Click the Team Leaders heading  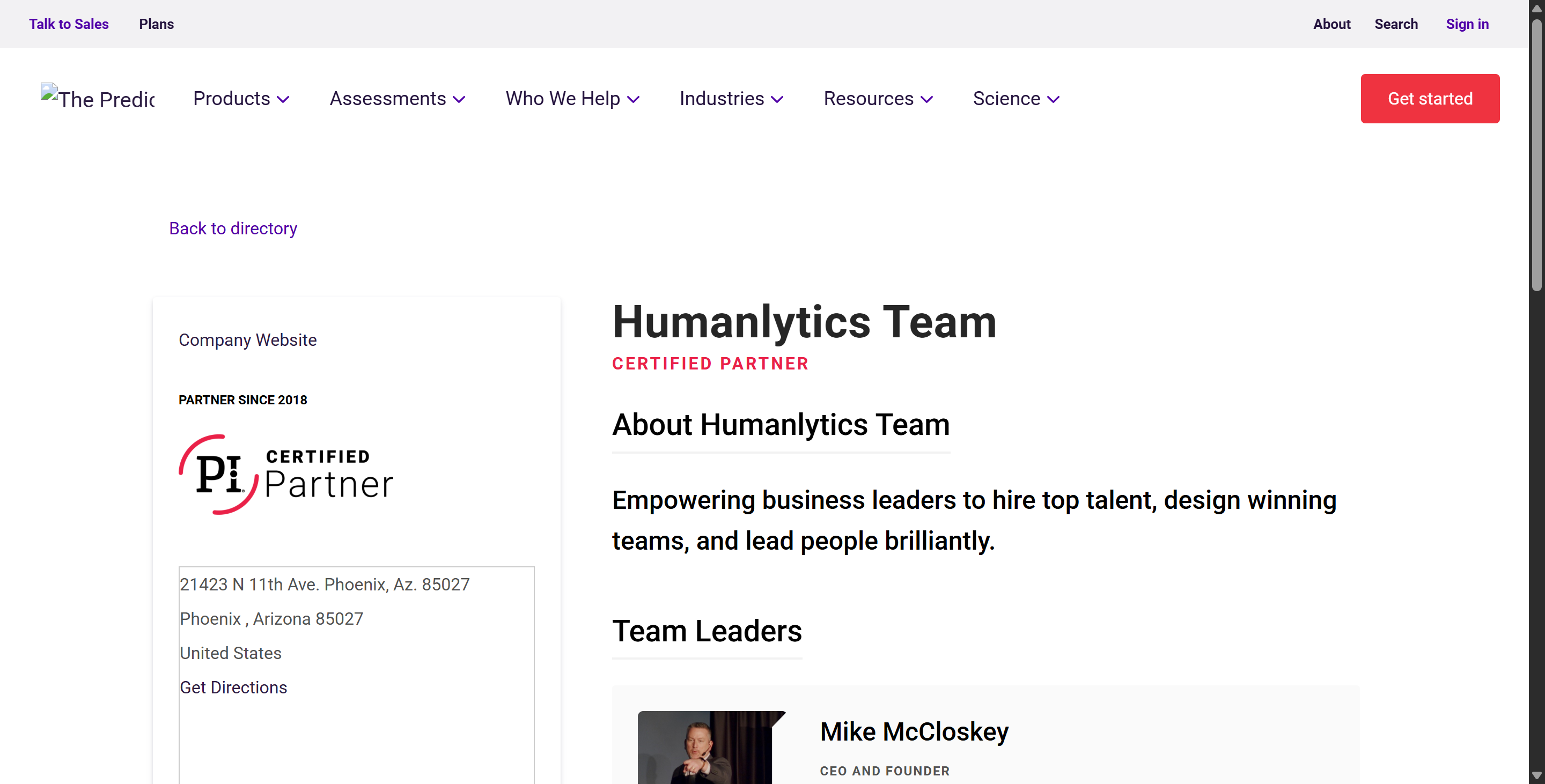click(707, 631)
